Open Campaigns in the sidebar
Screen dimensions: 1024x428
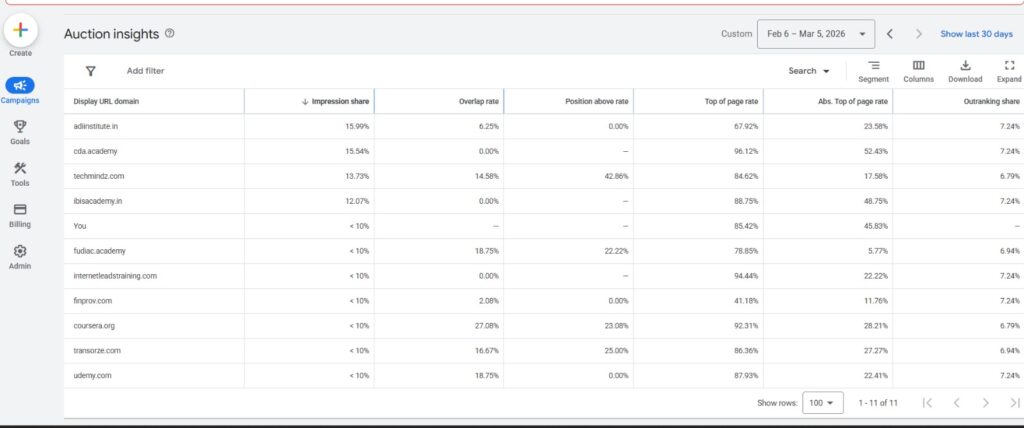click(x=20, y=87)
